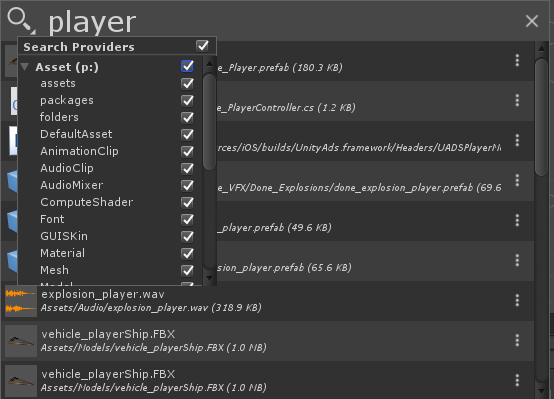Select the Assets/Audio/explosion_player.wav path text
554x399 pixels.
151,308
